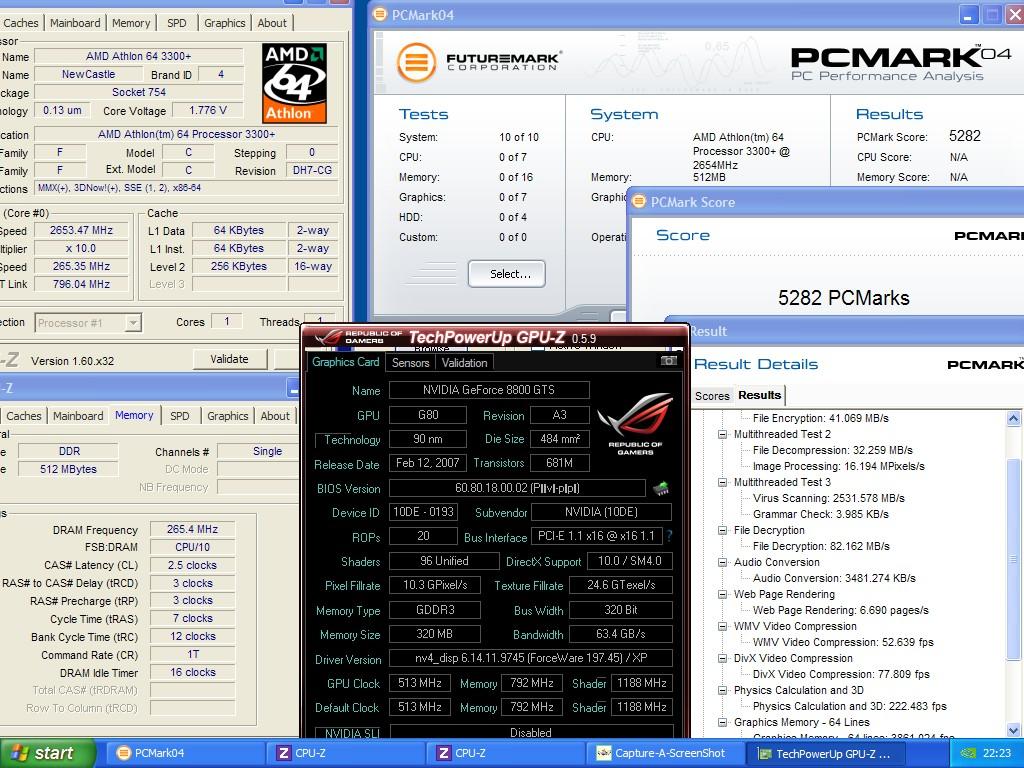The image size is (1024, 768).
Task: Open the Validation tab in GPU-Z
Action: [464, 362]
